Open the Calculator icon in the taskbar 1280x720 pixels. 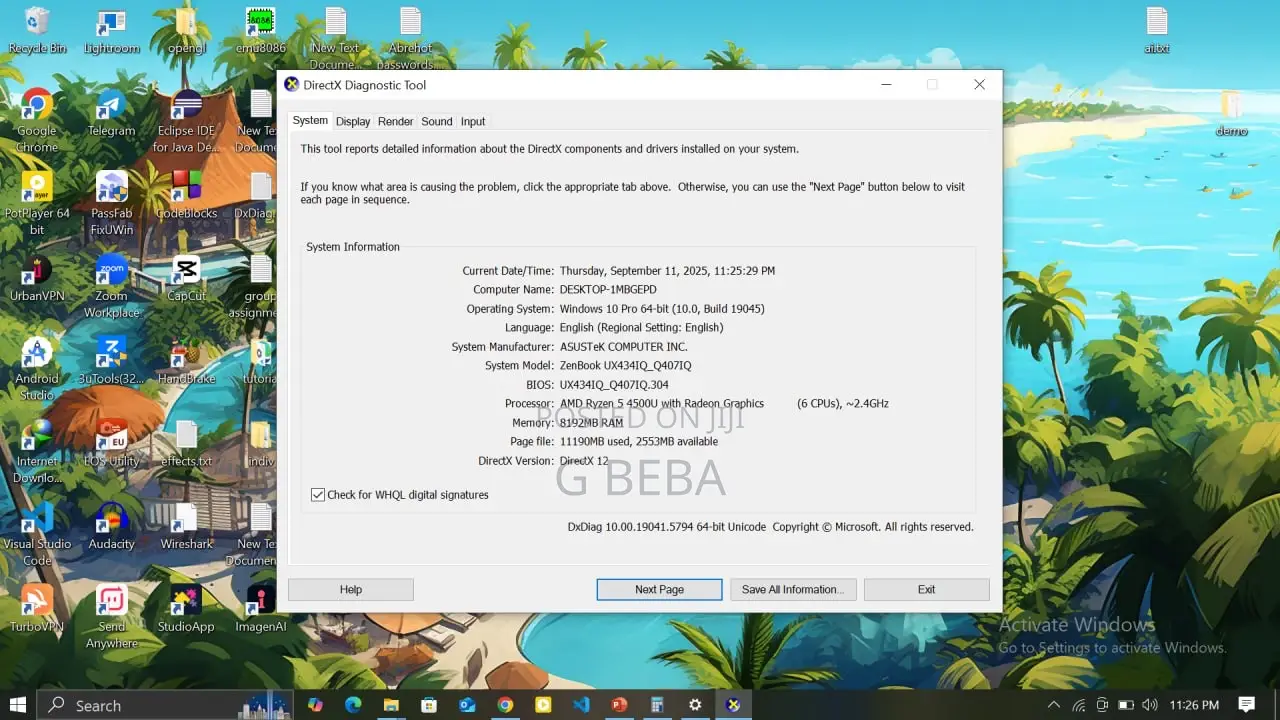pos(657,705)
